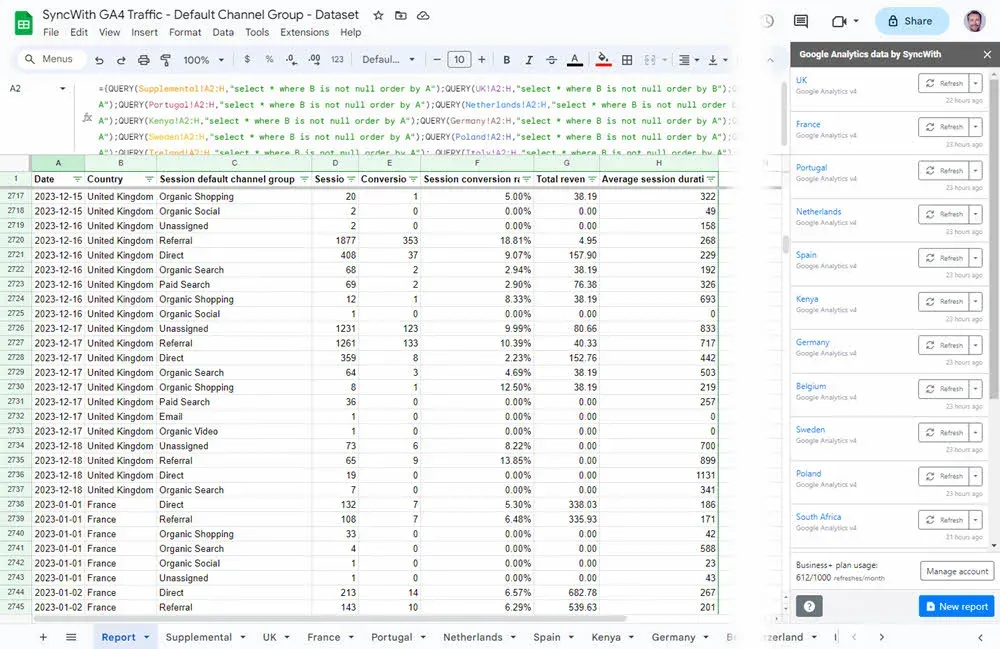The height and width of the screenshot is (649, 1000).
Task: Toggle filter on Date column header
Action: coord(77,179)
